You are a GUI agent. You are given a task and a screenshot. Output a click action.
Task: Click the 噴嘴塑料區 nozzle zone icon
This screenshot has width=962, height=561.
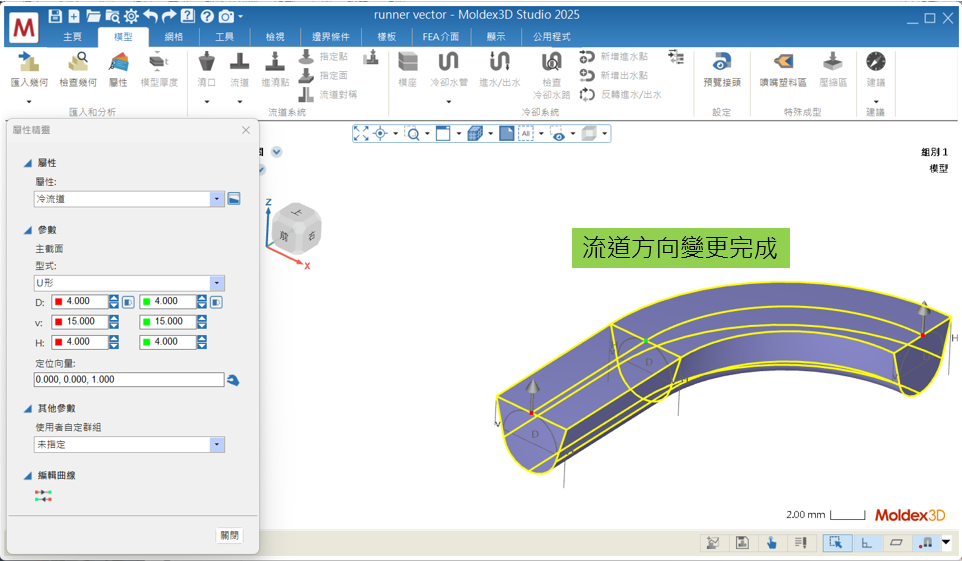pyautogui.click(x=782, y=63)
